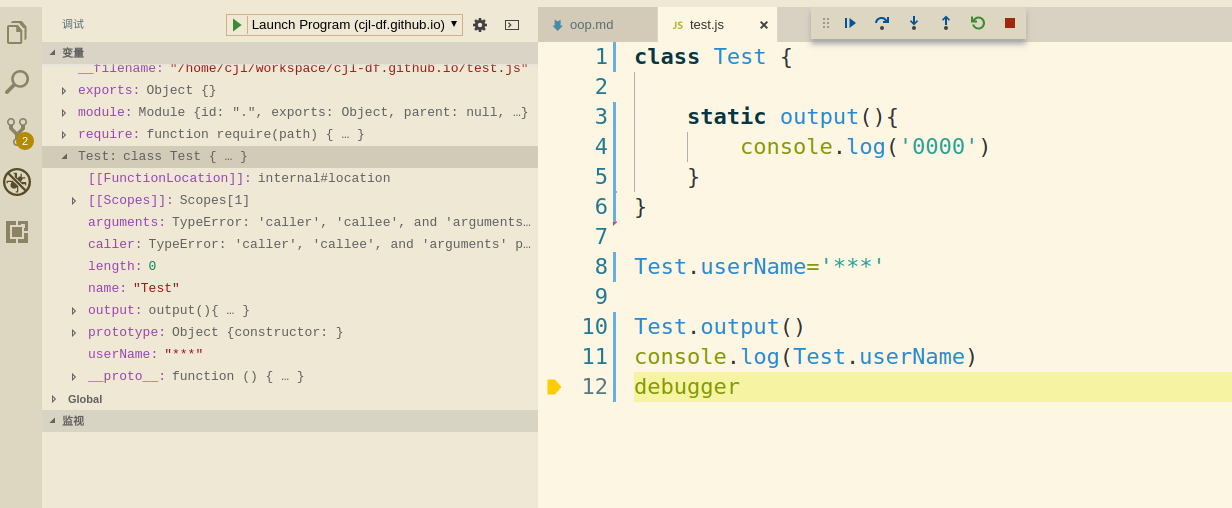The height and width of the screenshot is (508, 1232).
Task: Click the Step Into debug button
Action: point(913,23)
